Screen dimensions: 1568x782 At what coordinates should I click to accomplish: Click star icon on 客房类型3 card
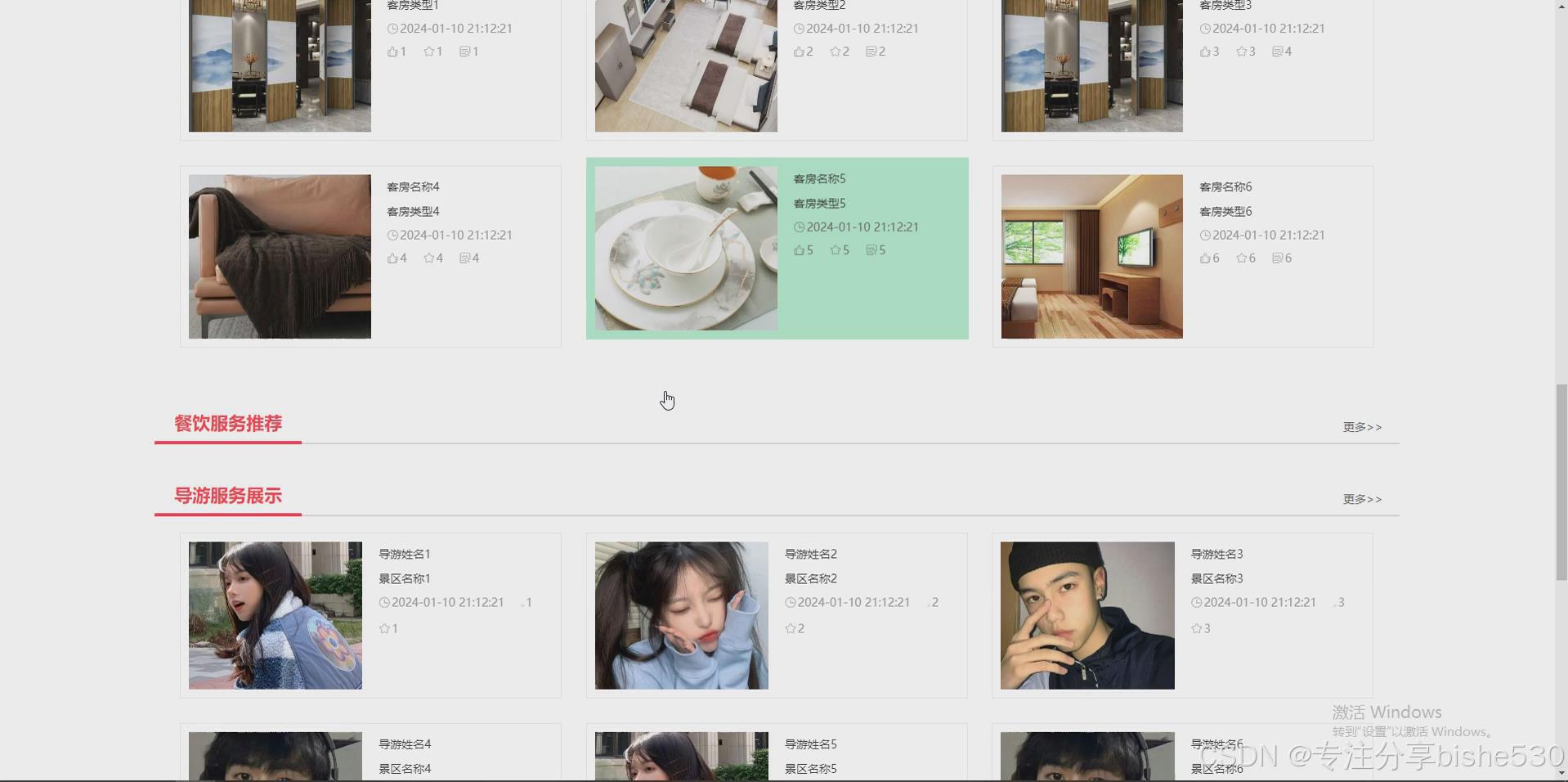[1242, 52]
